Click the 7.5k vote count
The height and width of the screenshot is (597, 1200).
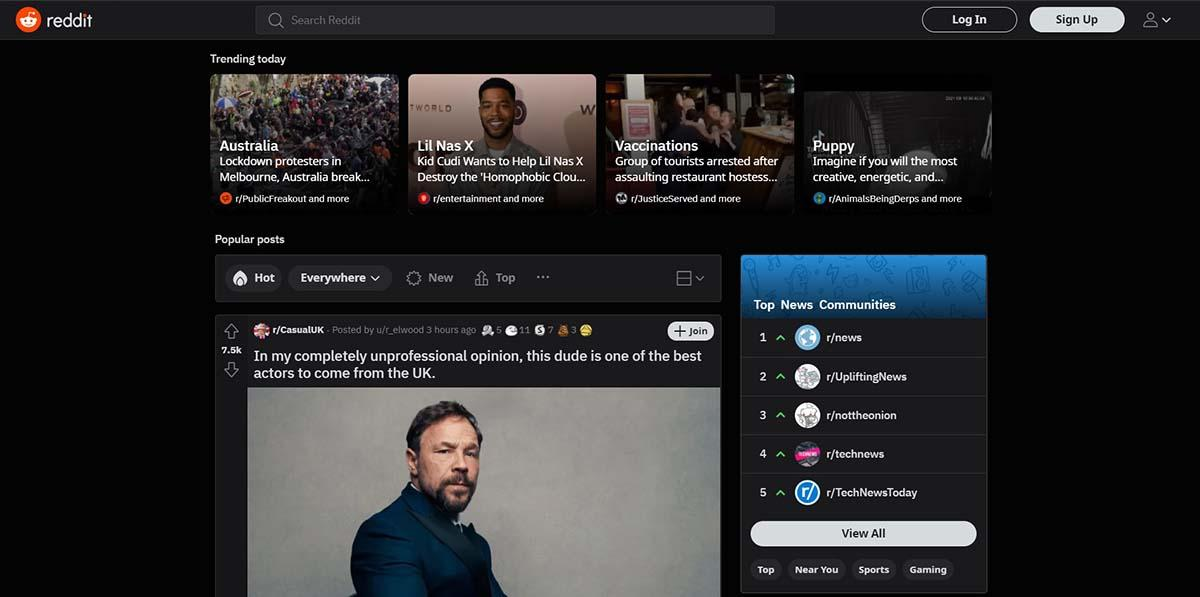coord(231,350)
